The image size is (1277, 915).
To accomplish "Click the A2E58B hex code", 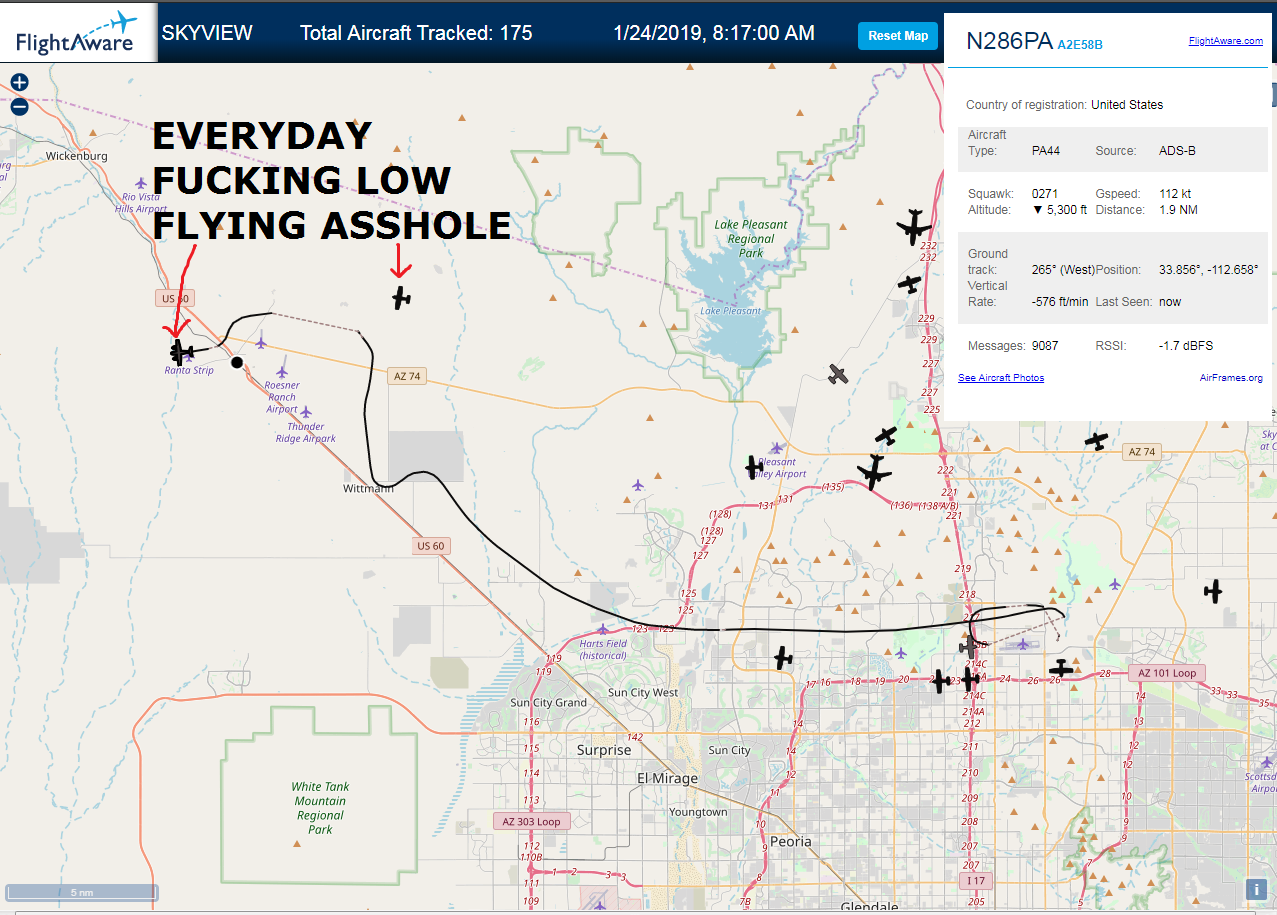I will pyautogui.click(x=1080, y=45).
